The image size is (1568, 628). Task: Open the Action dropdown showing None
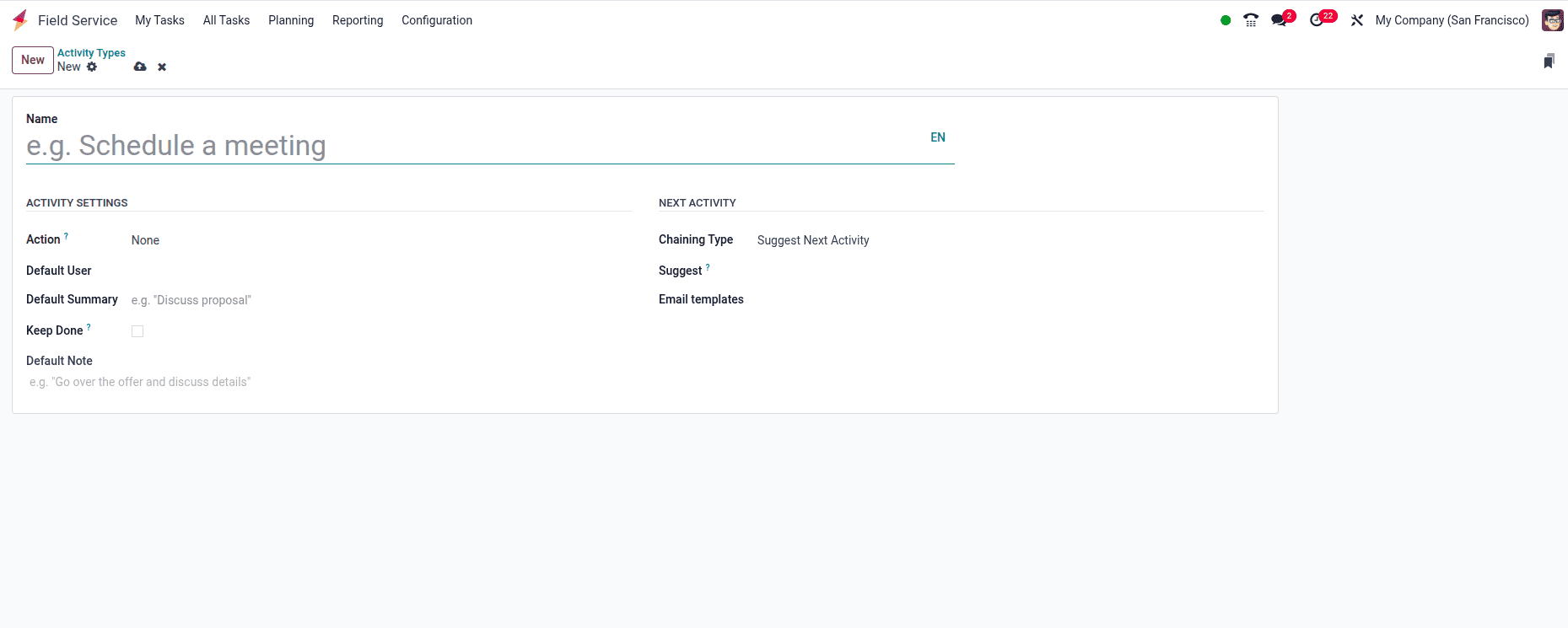(380, 240)
